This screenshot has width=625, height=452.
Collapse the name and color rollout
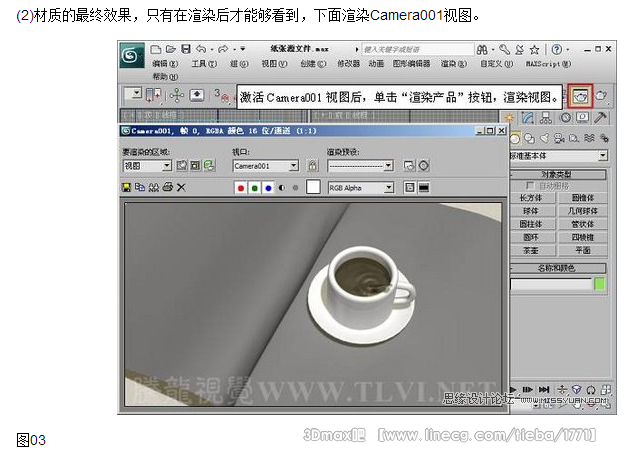point(558,267)
